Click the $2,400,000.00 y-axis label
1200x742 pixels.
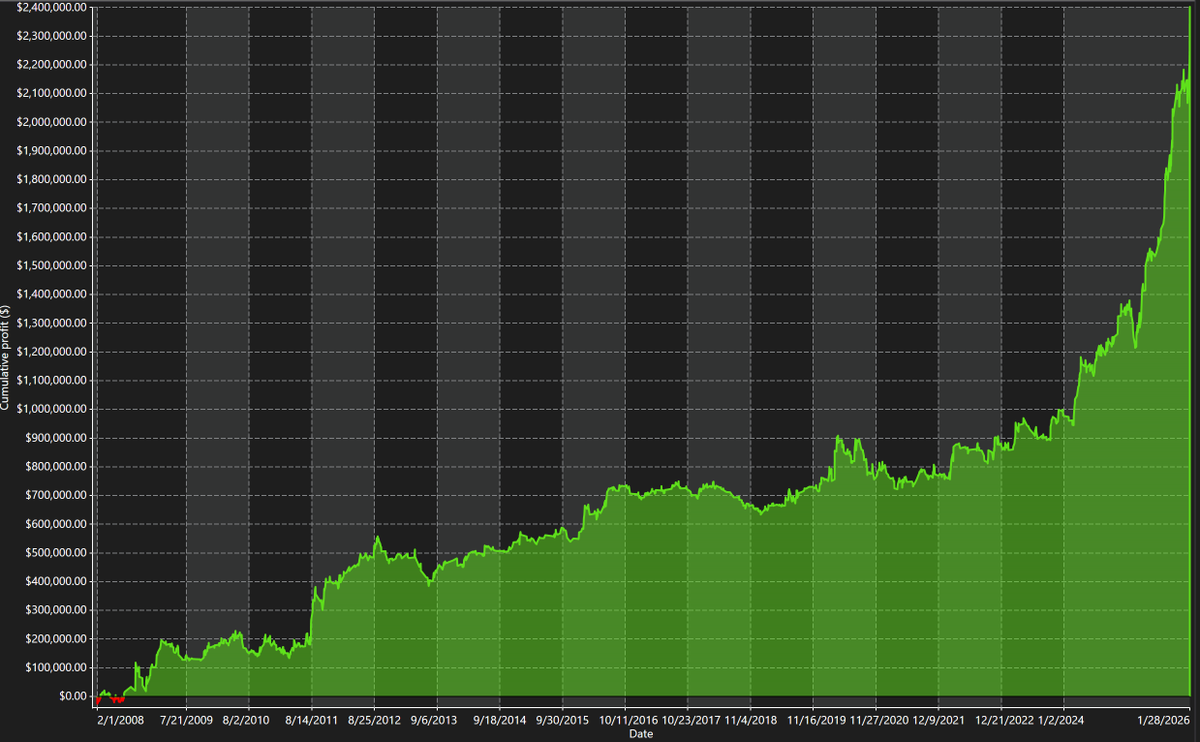(x=49, y=7)
